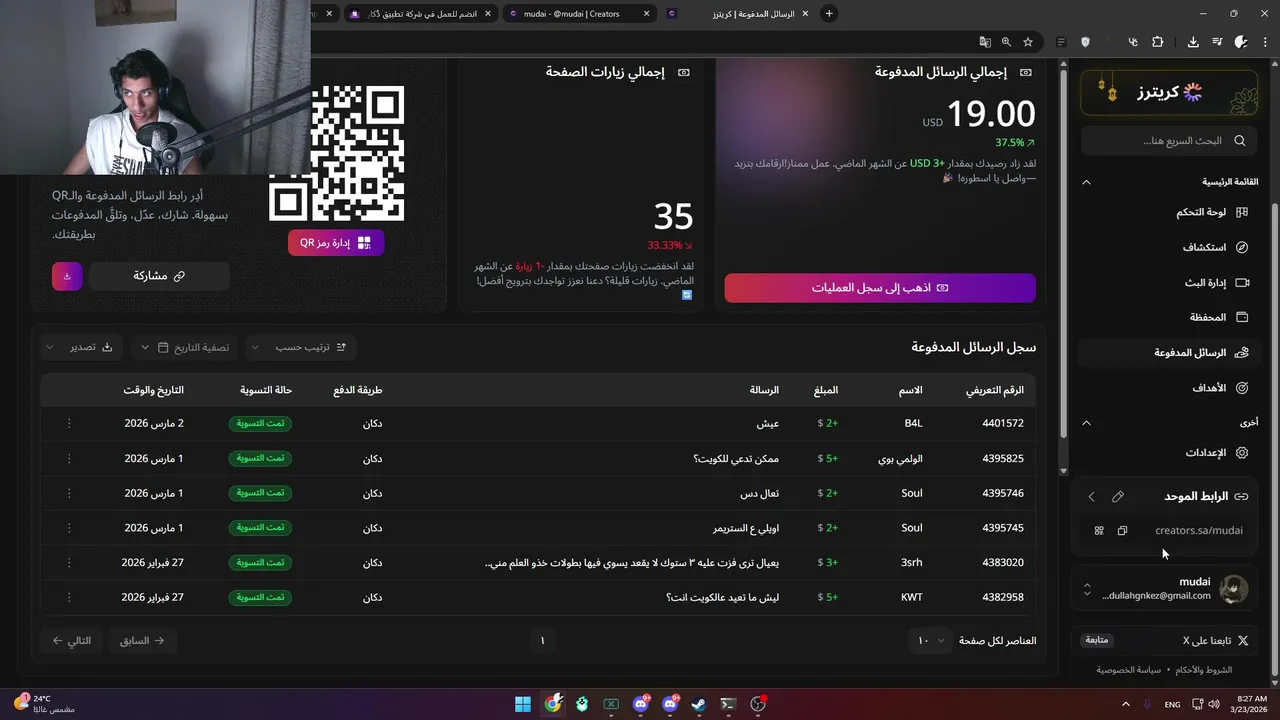
Task: Expand the mudai account switcher
Action: 1087,589
